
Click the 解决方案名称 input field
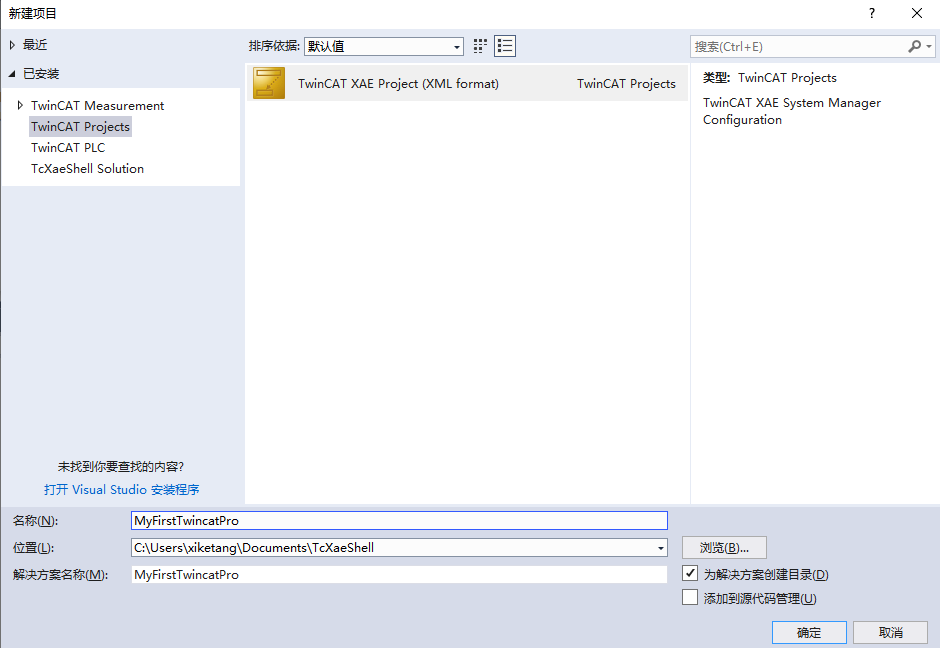point(399,574)
